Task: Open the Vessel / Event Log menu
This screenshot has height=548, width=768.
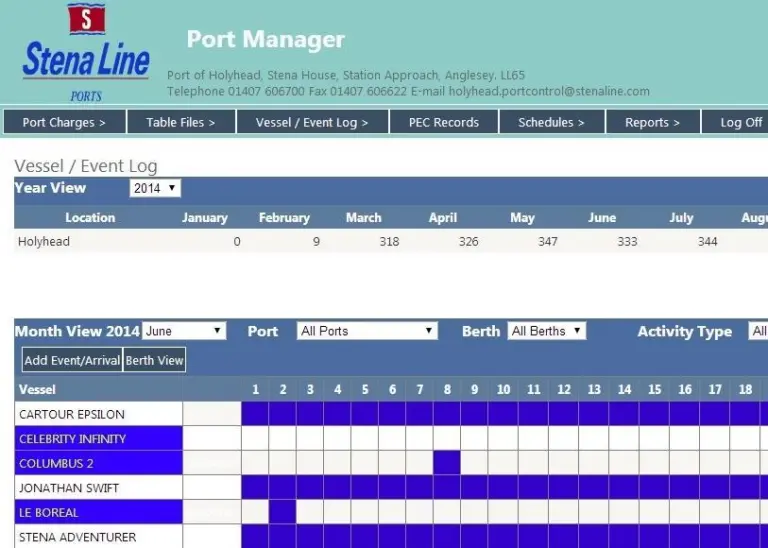Action: (x=312, y=122)
